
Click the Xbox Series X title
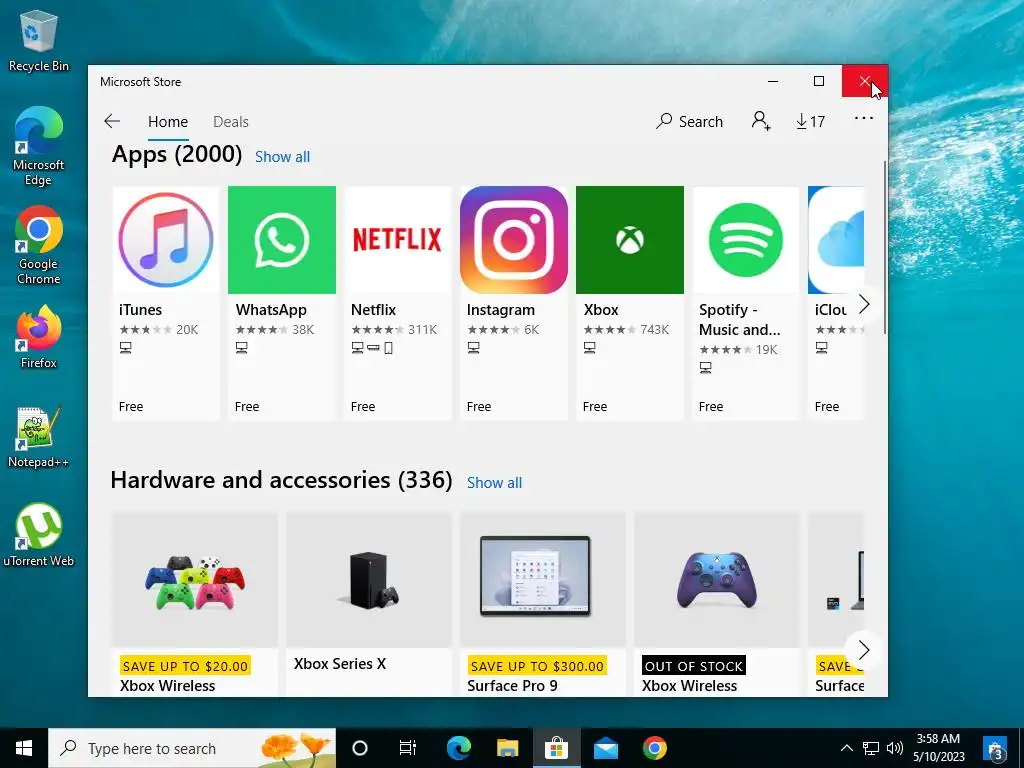point(340,664)
